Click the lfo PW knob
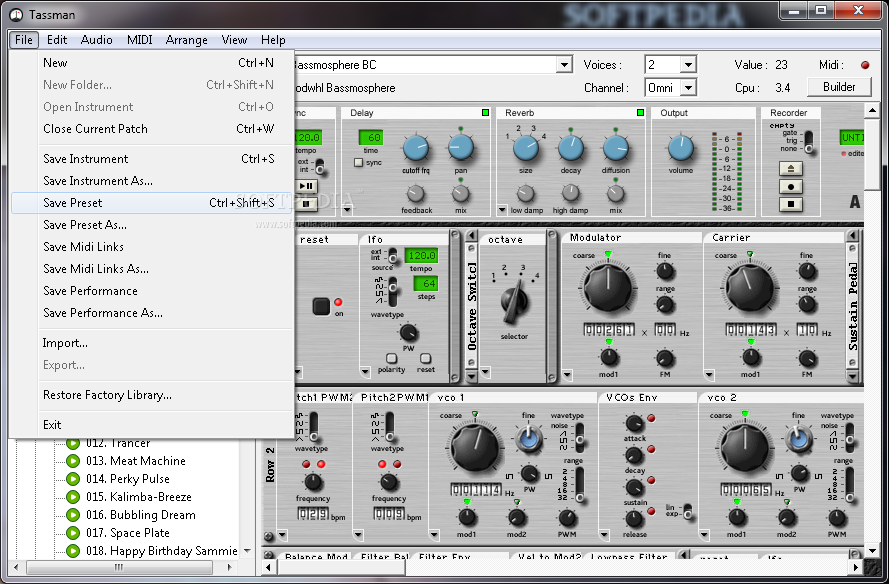 [408, 333]
